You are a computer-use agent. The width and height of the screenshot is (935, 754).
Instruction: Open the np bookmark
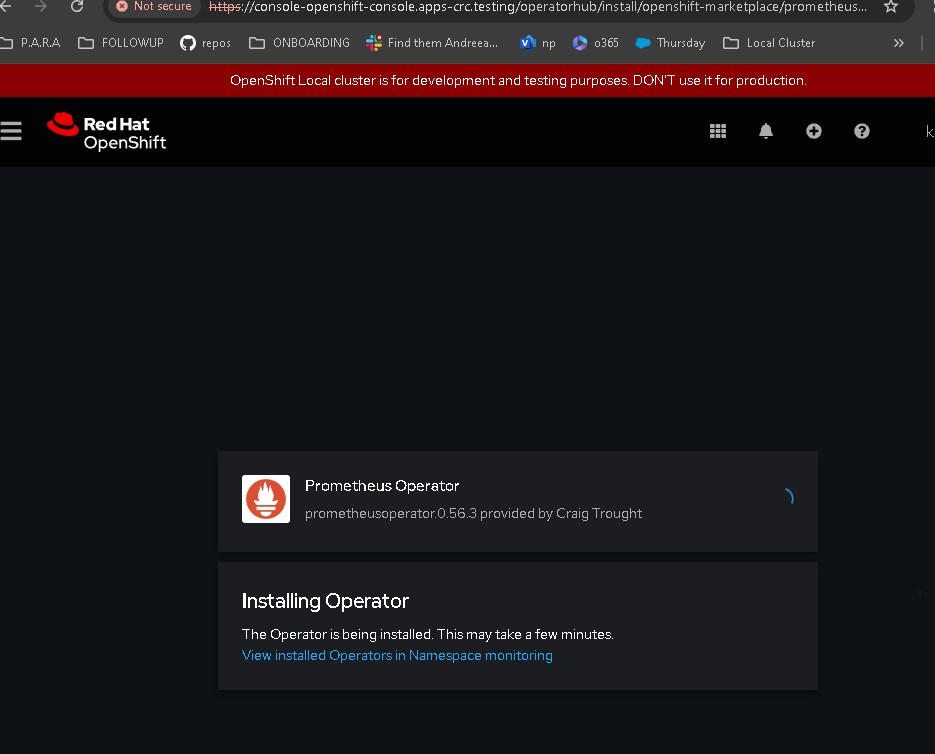click(538, 43)
